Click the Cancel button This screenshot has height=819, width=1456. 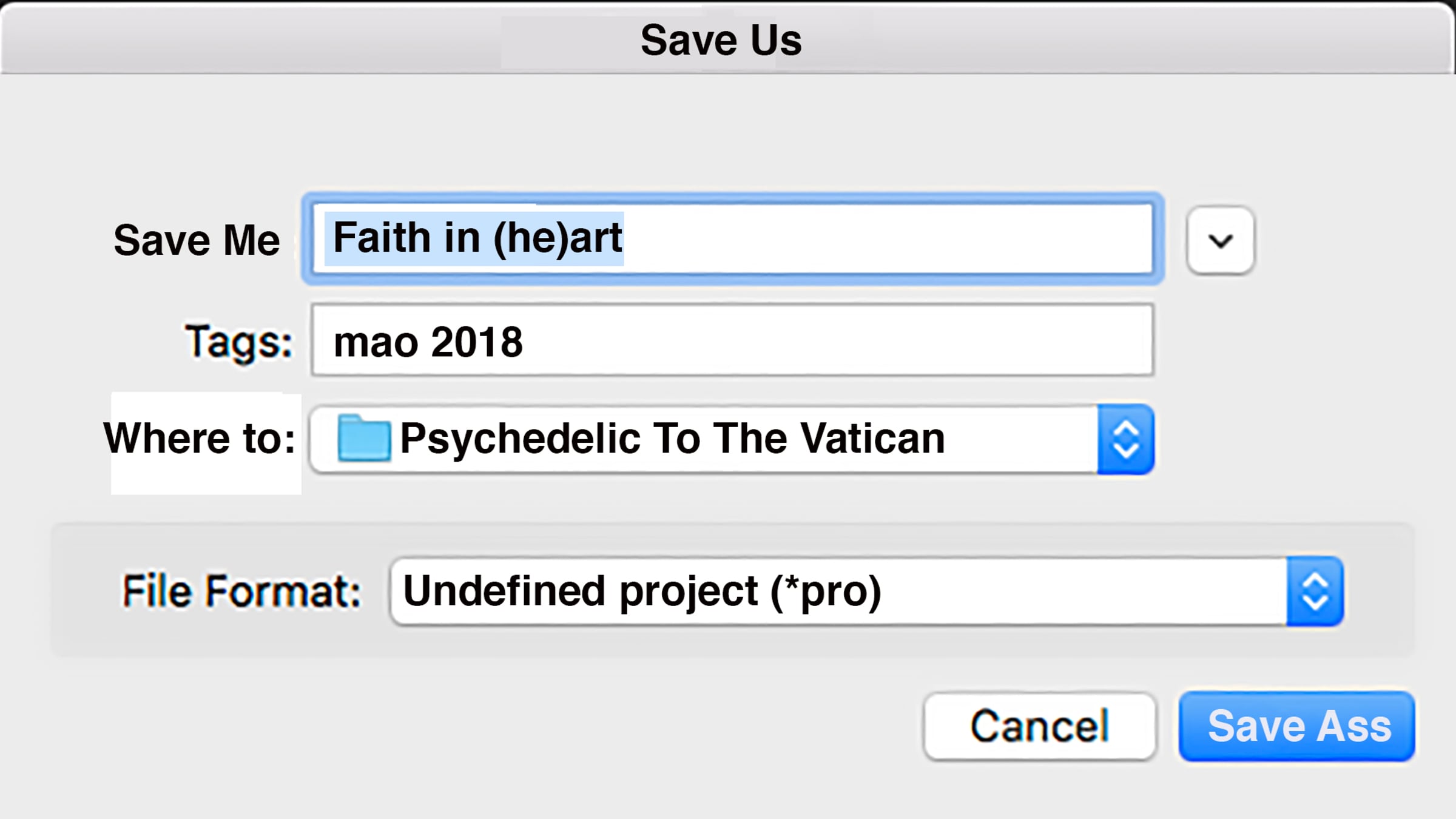point(1040,726)
